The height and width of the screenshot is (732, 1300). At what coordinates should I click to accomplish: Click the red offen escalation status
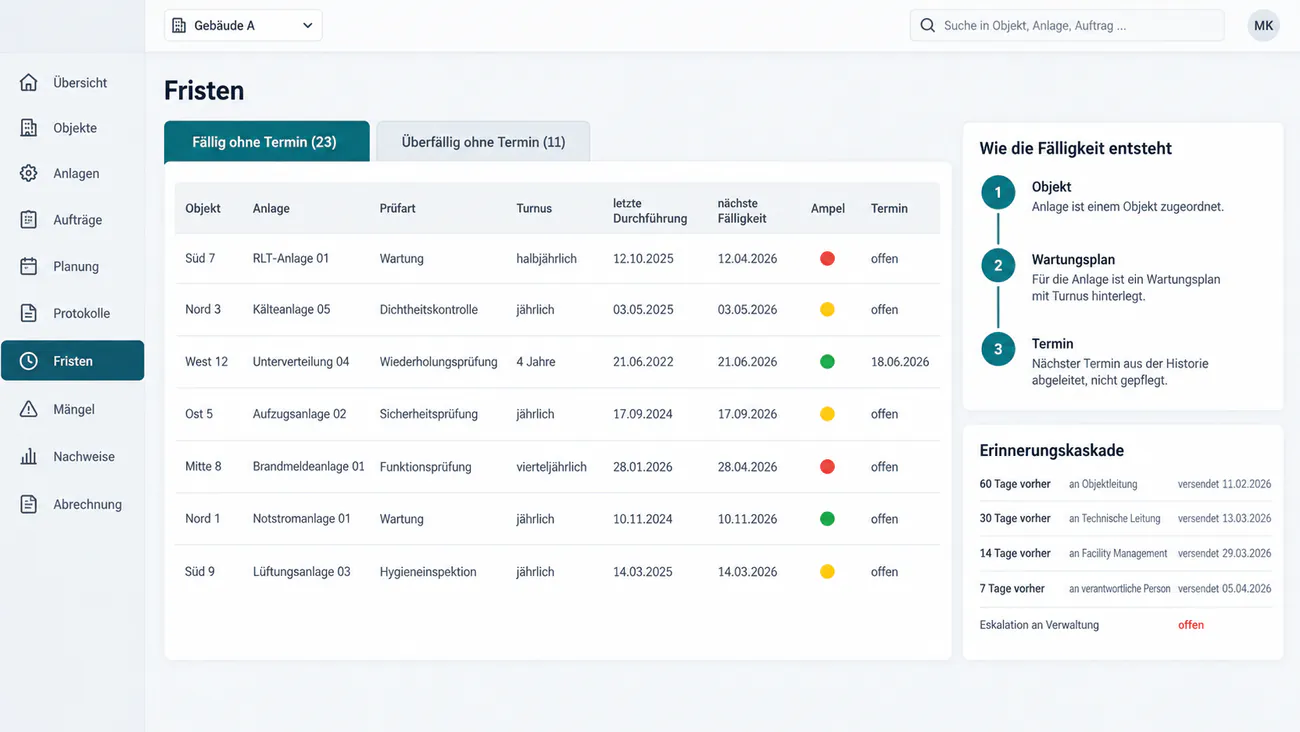pos(1191,625)
